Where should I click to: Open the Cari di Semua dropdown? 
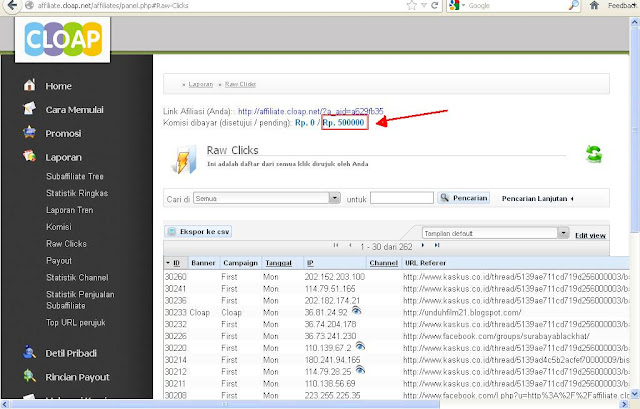pos(335,198)
